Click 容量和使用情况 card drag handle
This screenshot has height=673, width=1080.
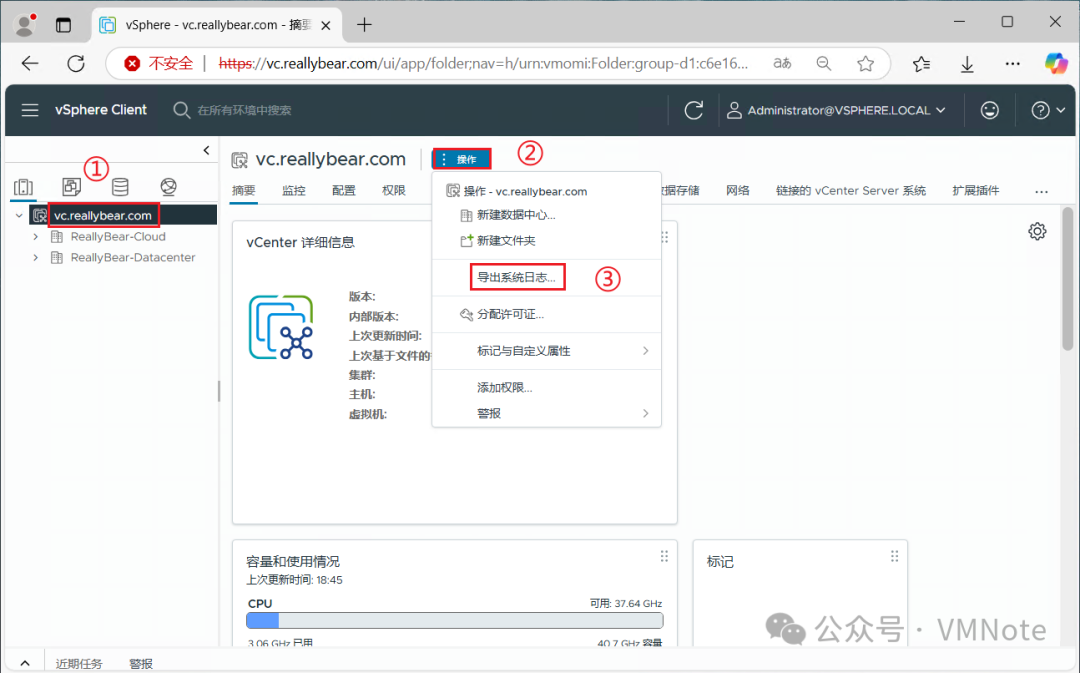click(664, 556)
